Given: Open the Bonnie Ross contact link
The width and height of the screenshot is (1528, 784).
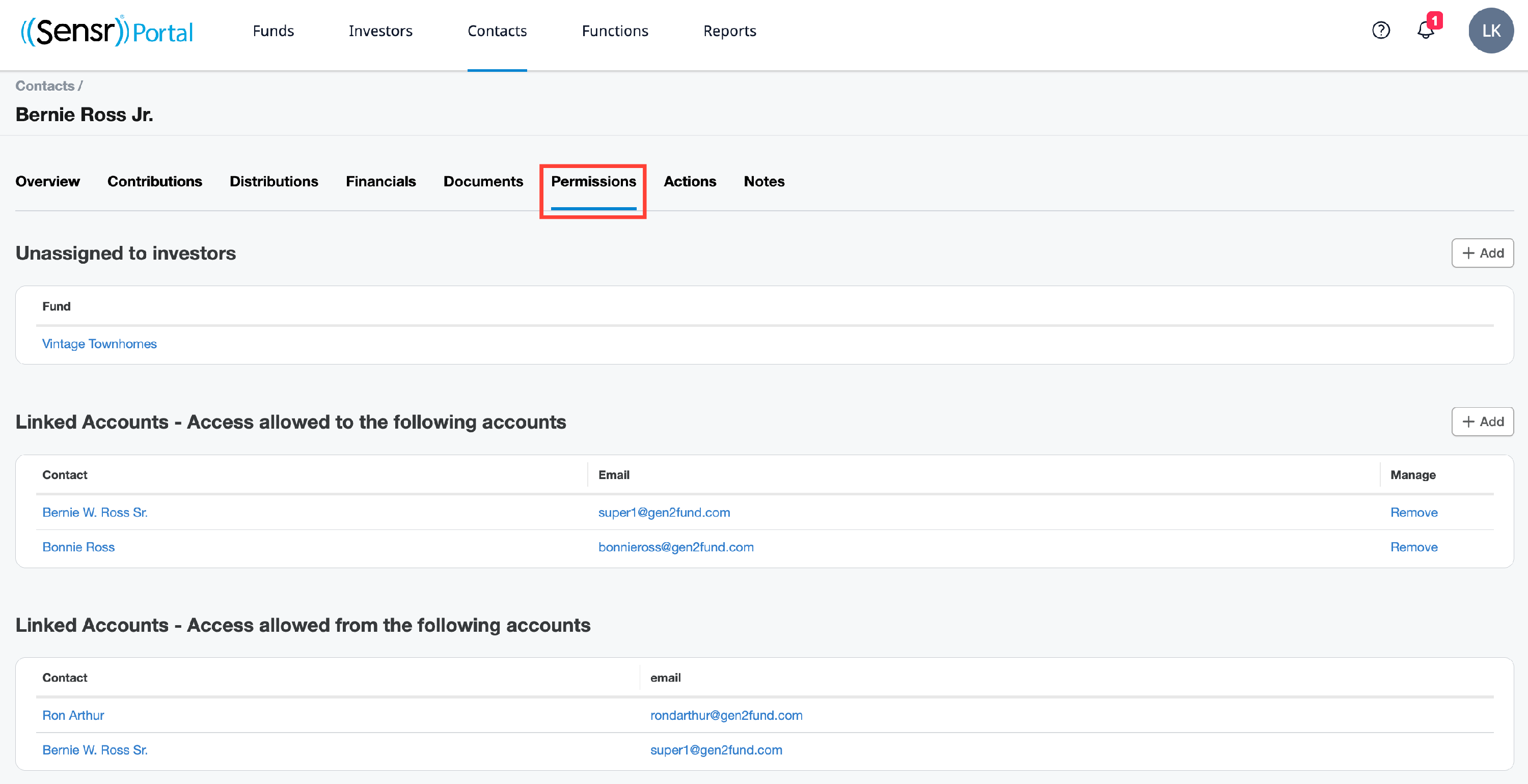Looking at the screenshot, I should point(78,547).
